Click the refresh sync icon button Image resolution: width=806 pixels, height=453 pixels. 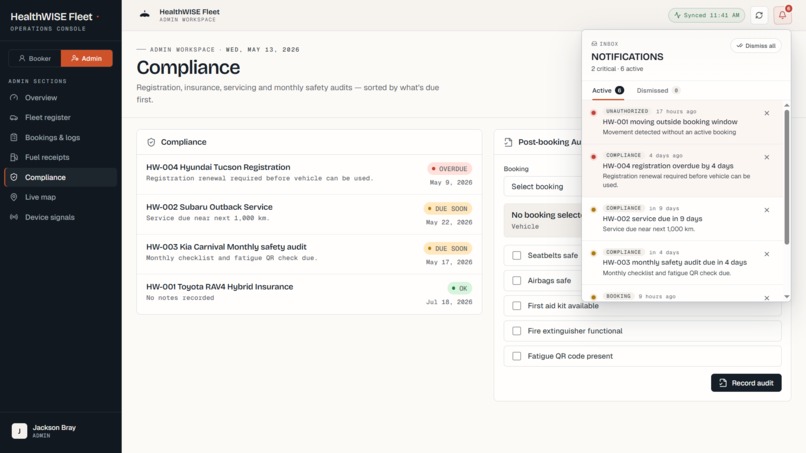click(759, 15)
